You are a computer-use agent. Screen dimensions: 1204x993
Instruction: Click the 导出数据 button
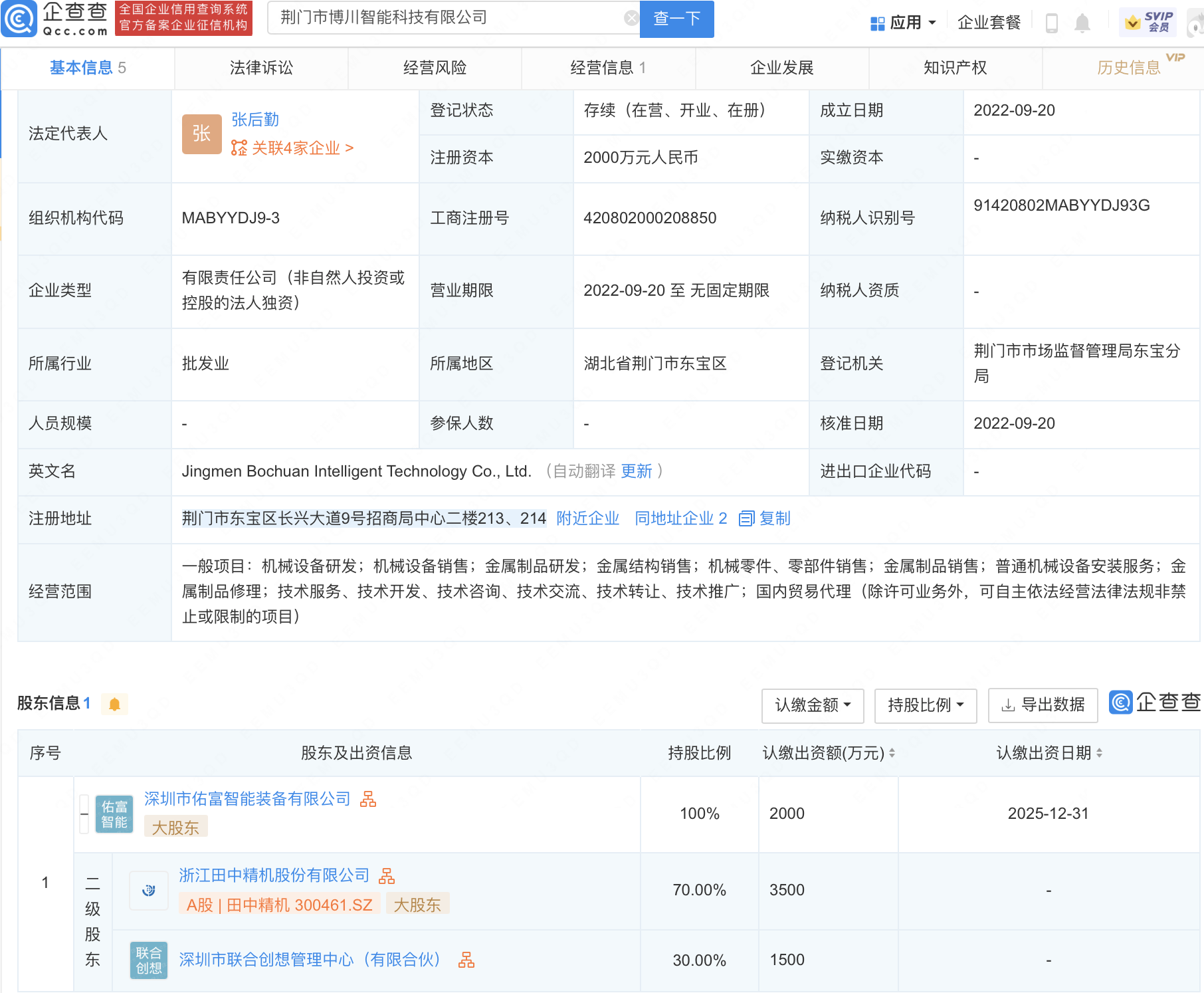click(x=1043, y=705)
